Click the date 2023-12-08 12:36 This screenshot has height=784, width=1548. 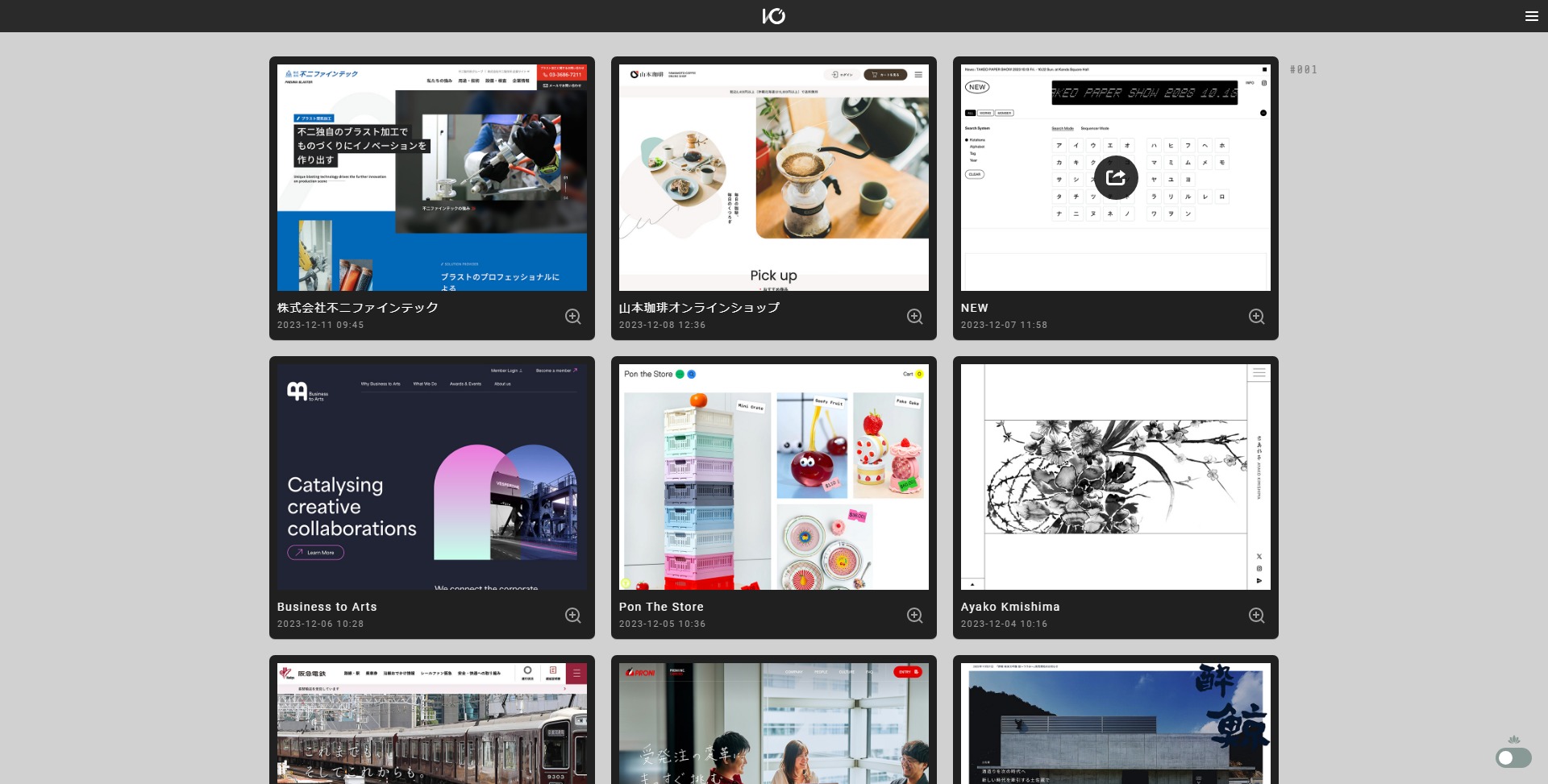point(663,325)
